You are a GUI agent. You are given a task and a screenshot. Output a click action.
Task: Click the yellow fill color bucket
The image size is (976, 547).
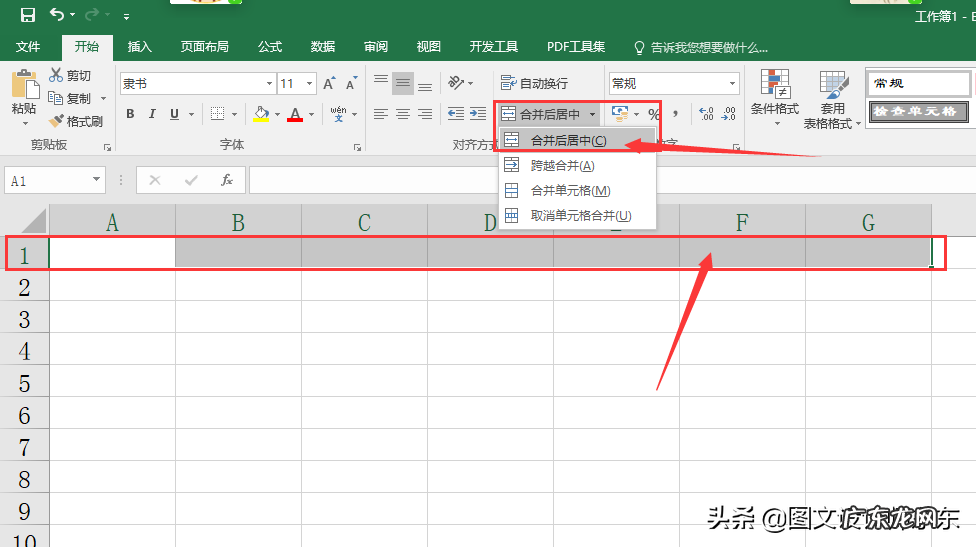261,114
